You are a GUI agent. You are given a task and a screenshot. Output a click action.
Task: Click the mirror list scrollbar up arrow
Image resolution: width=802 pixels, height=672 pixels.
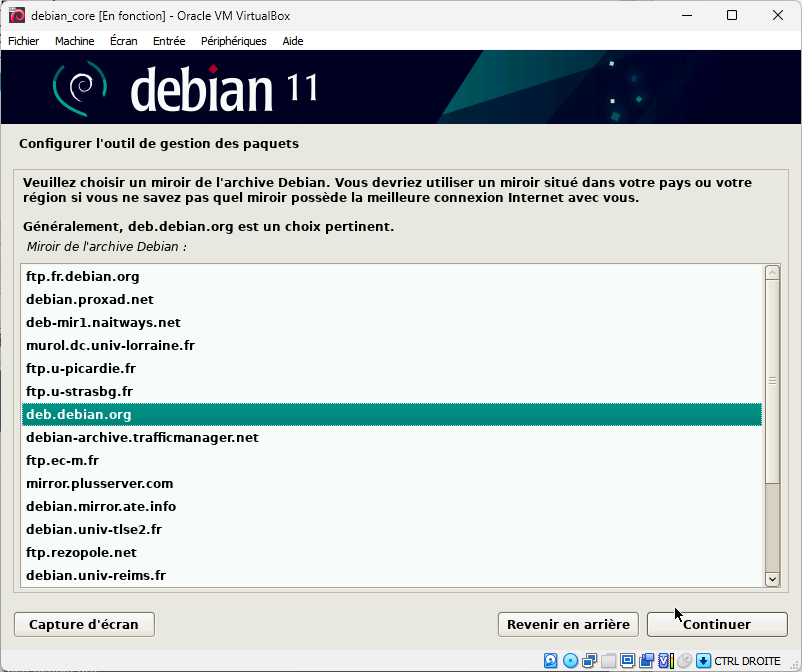pos(772,273)
